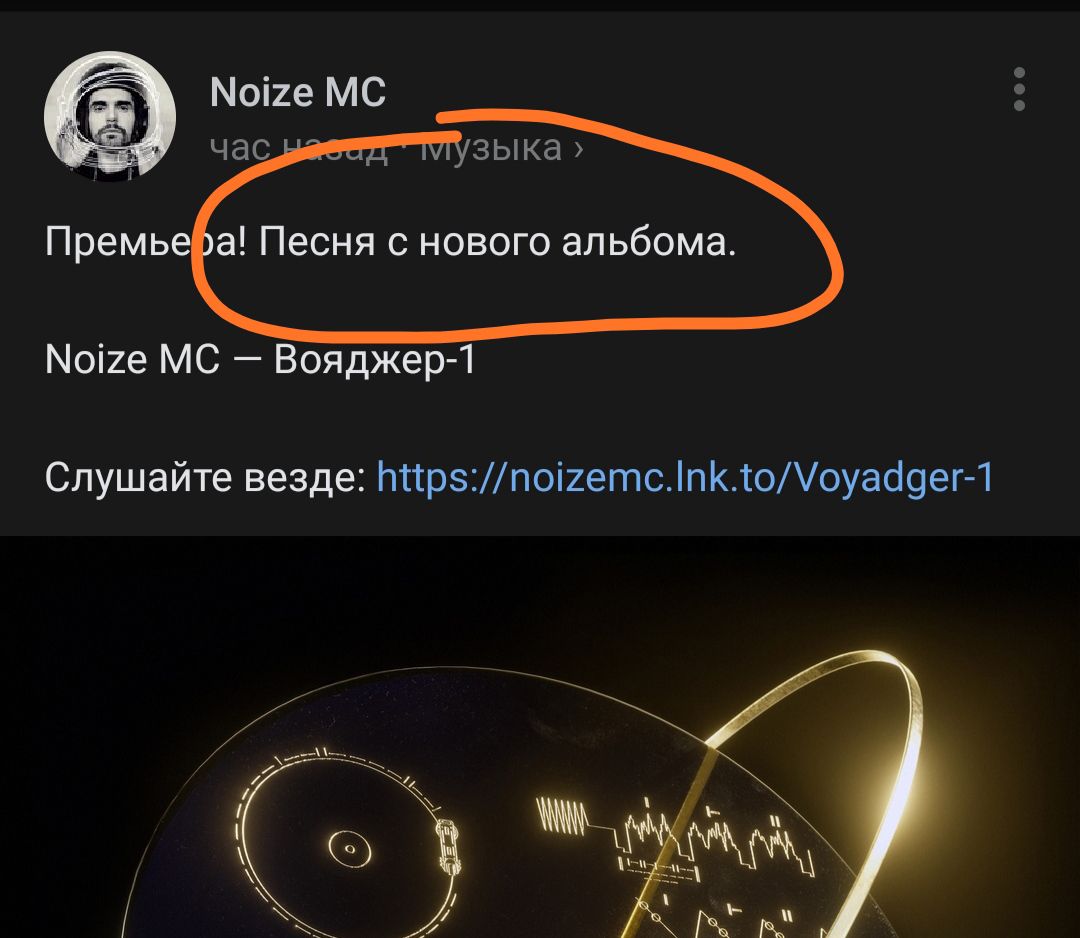This screenshot has height=938, width=1080.
Task: Open the Noize MC profile name
Action: (298, 92)
